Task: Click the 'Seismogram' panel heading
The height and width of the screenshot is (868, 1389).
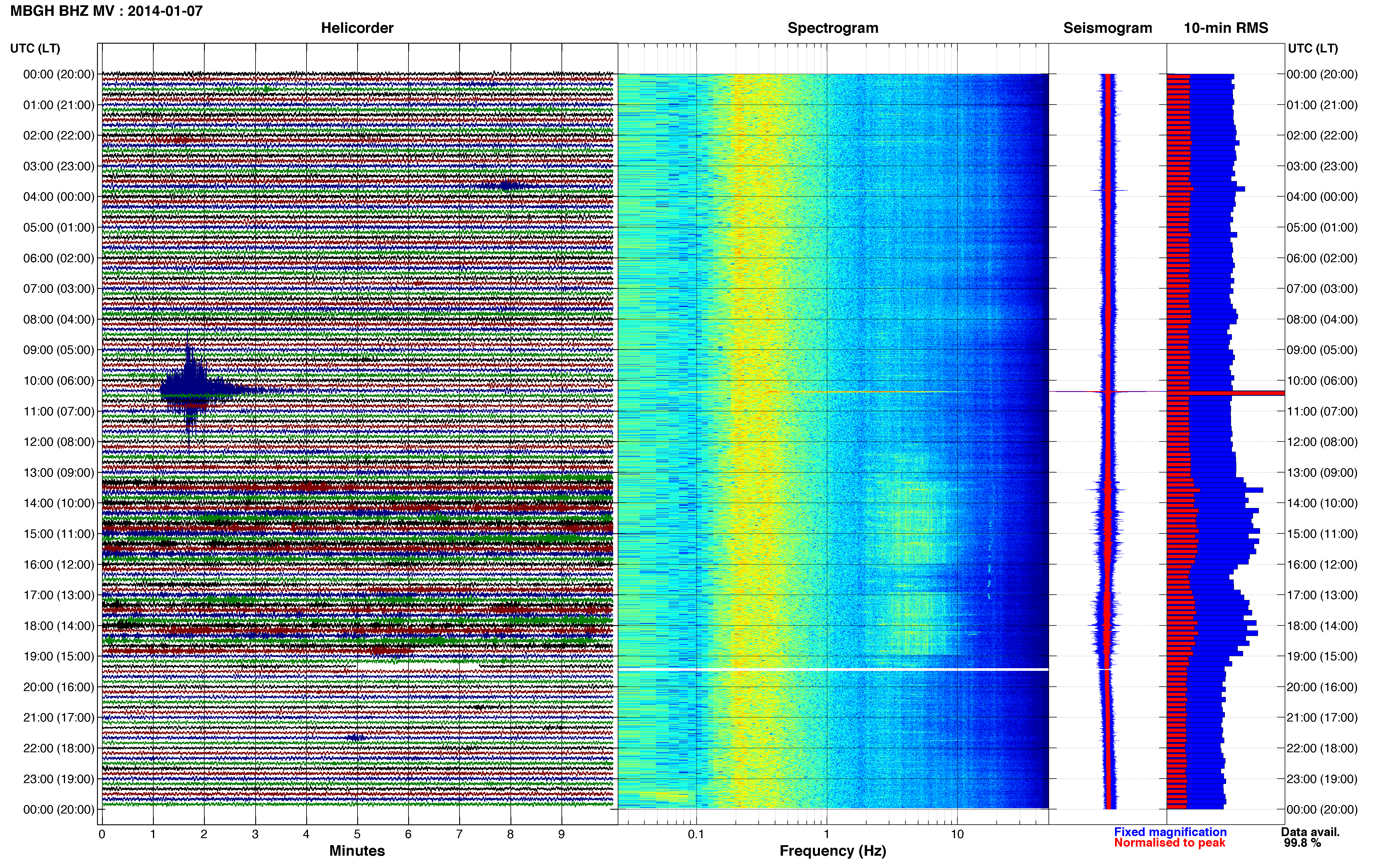Action: [x=1108, y=28]
